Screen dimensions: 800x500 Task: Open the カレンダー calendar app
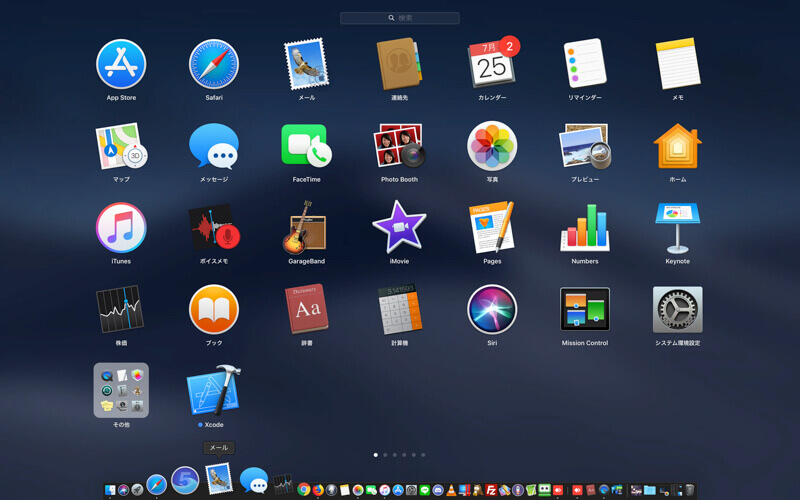(x=492, y=63)
